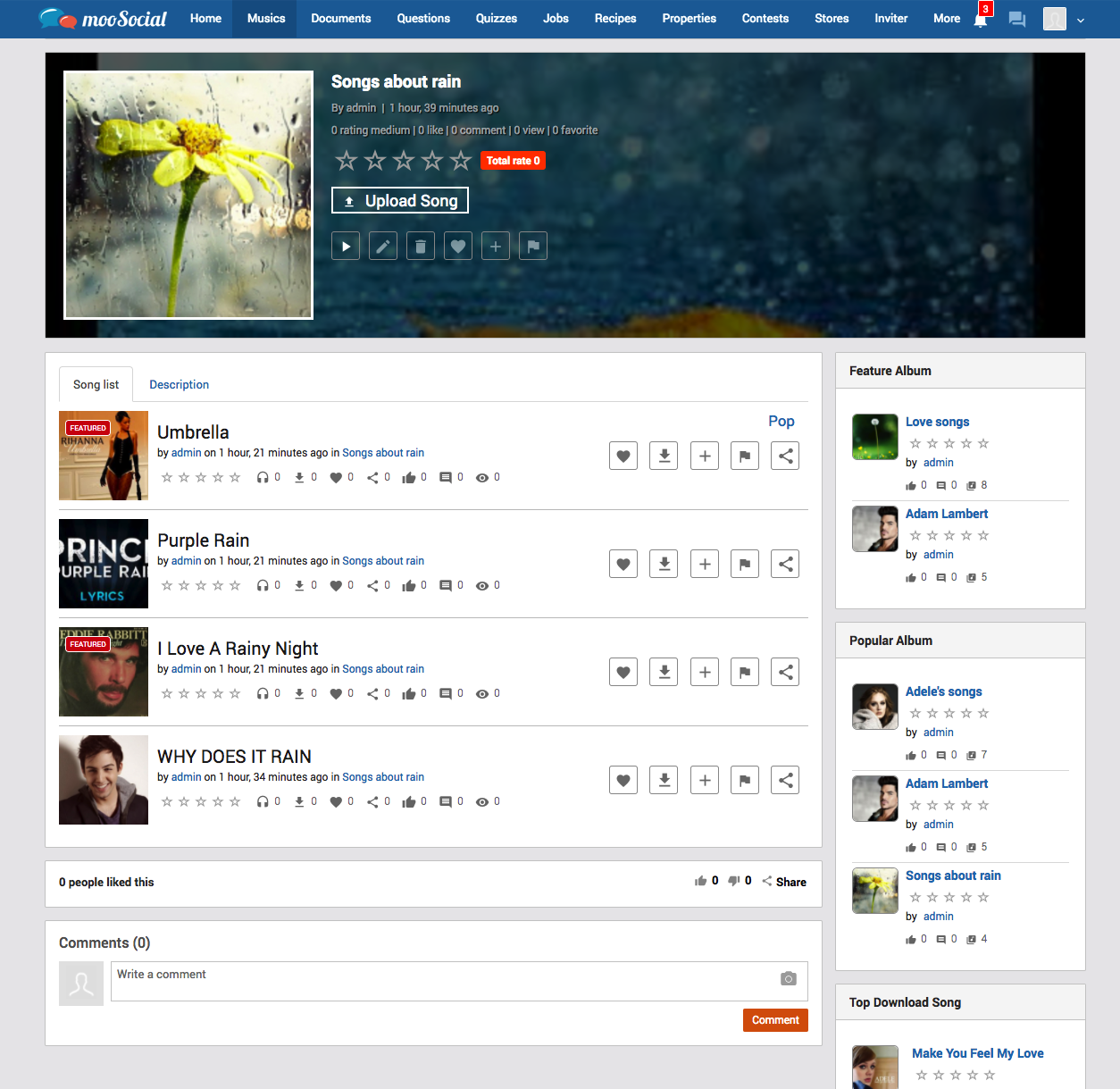
Task: Navigate to Documents
Action: point(341,19)
